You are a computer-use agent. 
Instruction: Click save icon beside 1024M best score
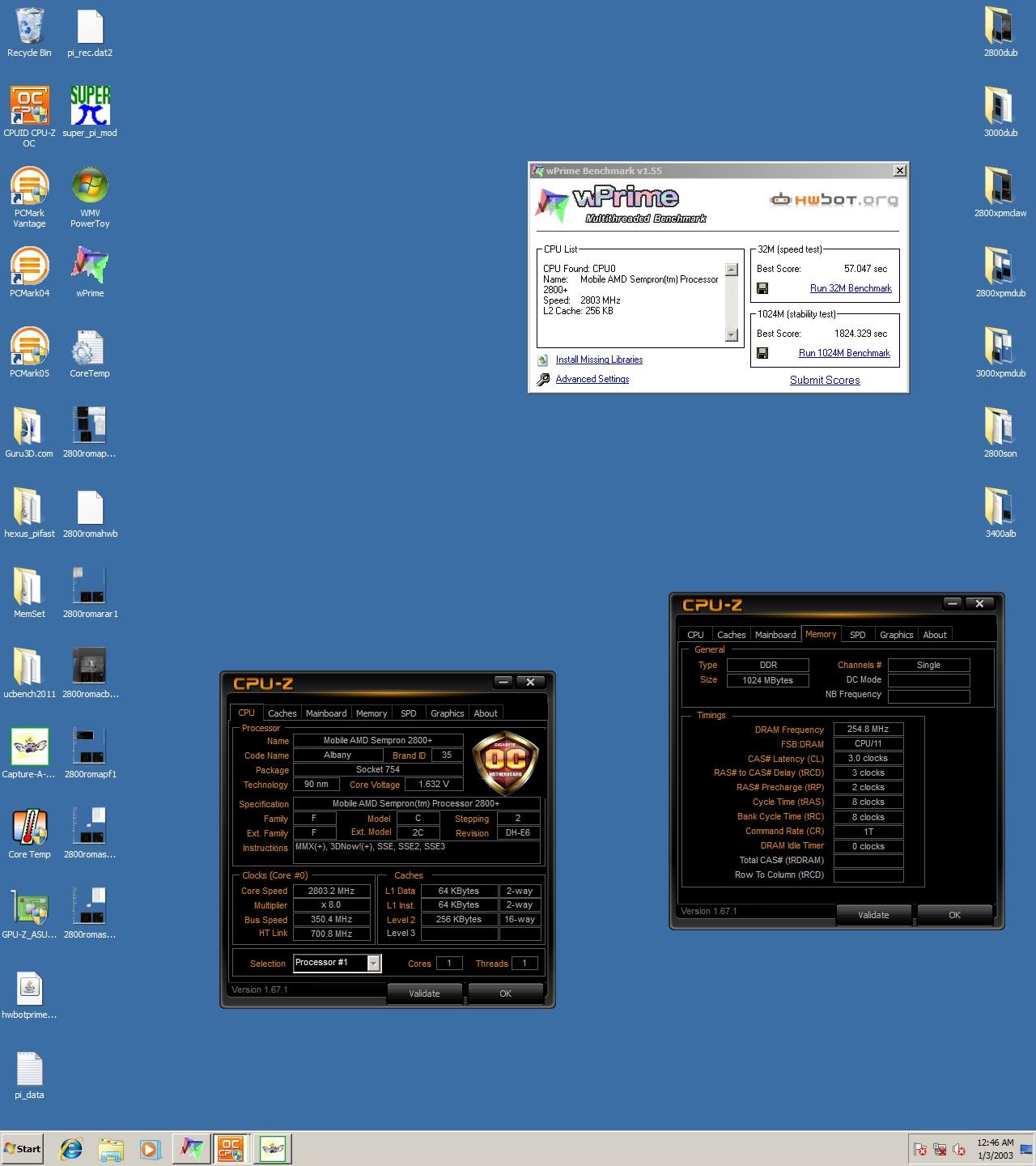pos(762,353)
